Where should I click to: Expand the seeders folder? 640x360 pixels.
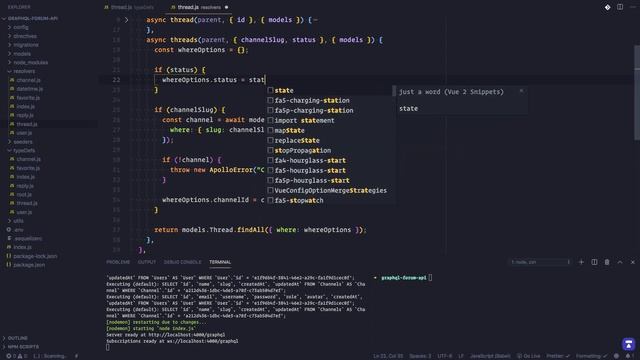[x=22, y=142]
